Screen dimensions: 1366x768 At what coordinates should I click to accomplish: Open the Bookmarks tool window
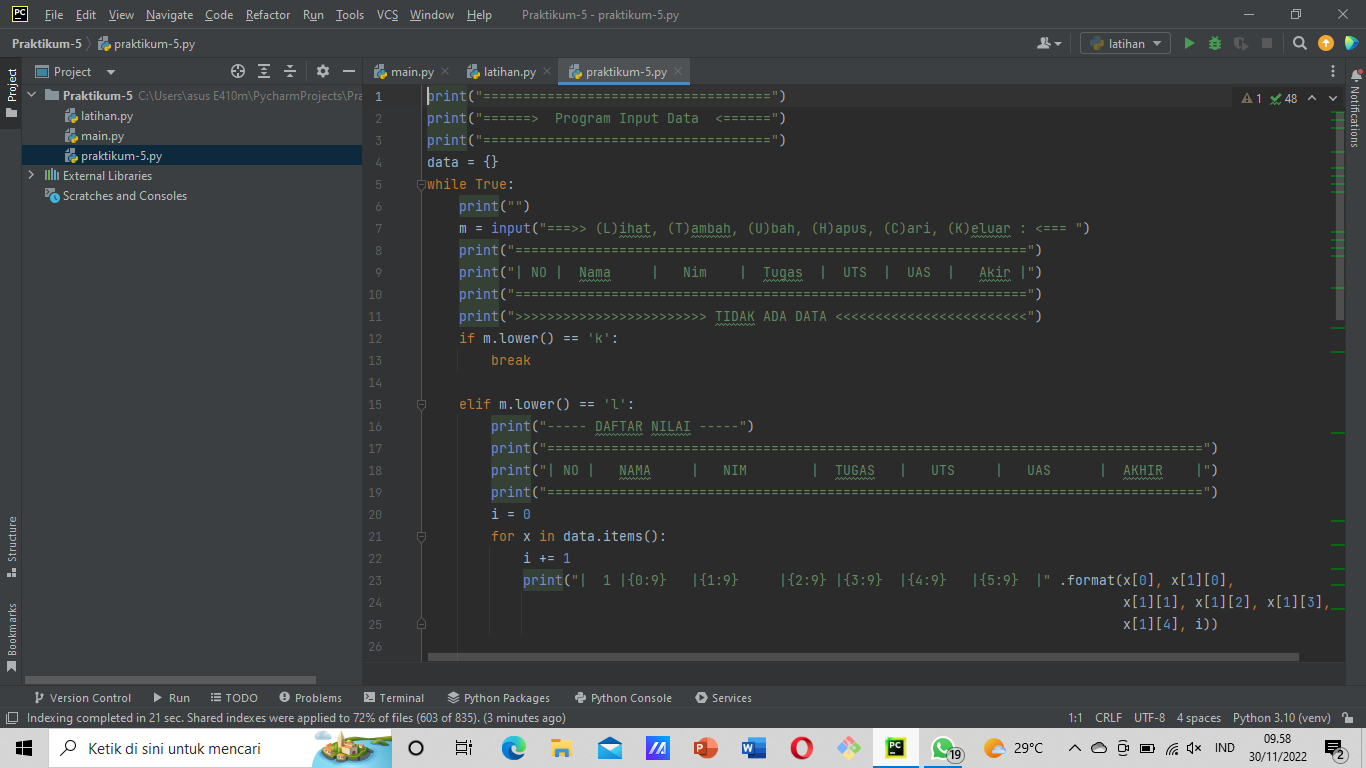click(x=11, y=637)
